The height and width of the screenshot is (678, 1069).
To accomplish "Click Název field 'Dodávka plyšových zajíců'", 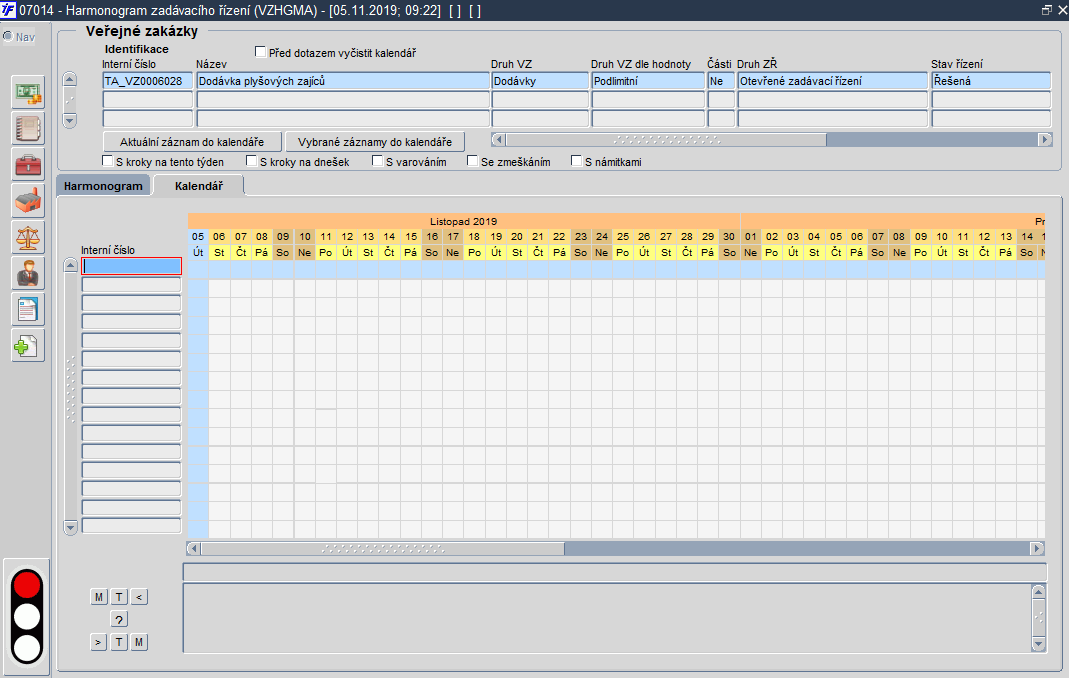I will pos(343,81).
